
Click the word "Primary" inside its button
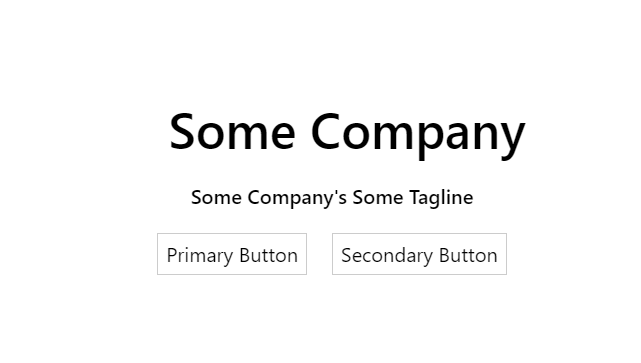[x=200, y=256]
